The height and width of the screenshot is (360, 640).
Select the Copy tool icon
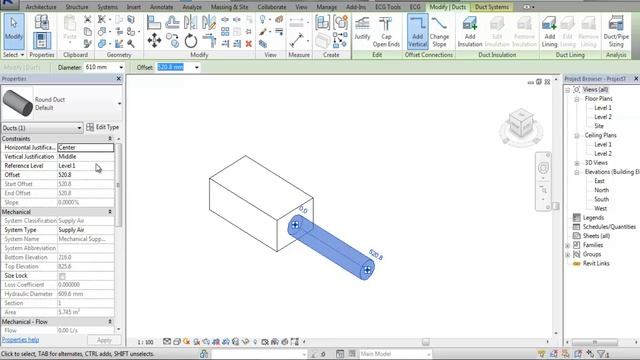(172, 41)
